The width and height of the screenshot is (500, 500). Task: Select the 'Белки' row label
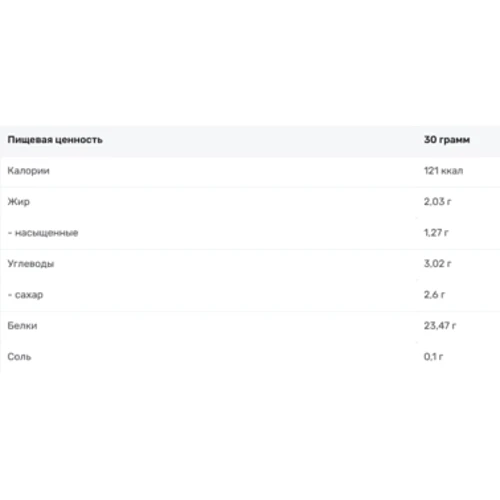tap(22, 326)
